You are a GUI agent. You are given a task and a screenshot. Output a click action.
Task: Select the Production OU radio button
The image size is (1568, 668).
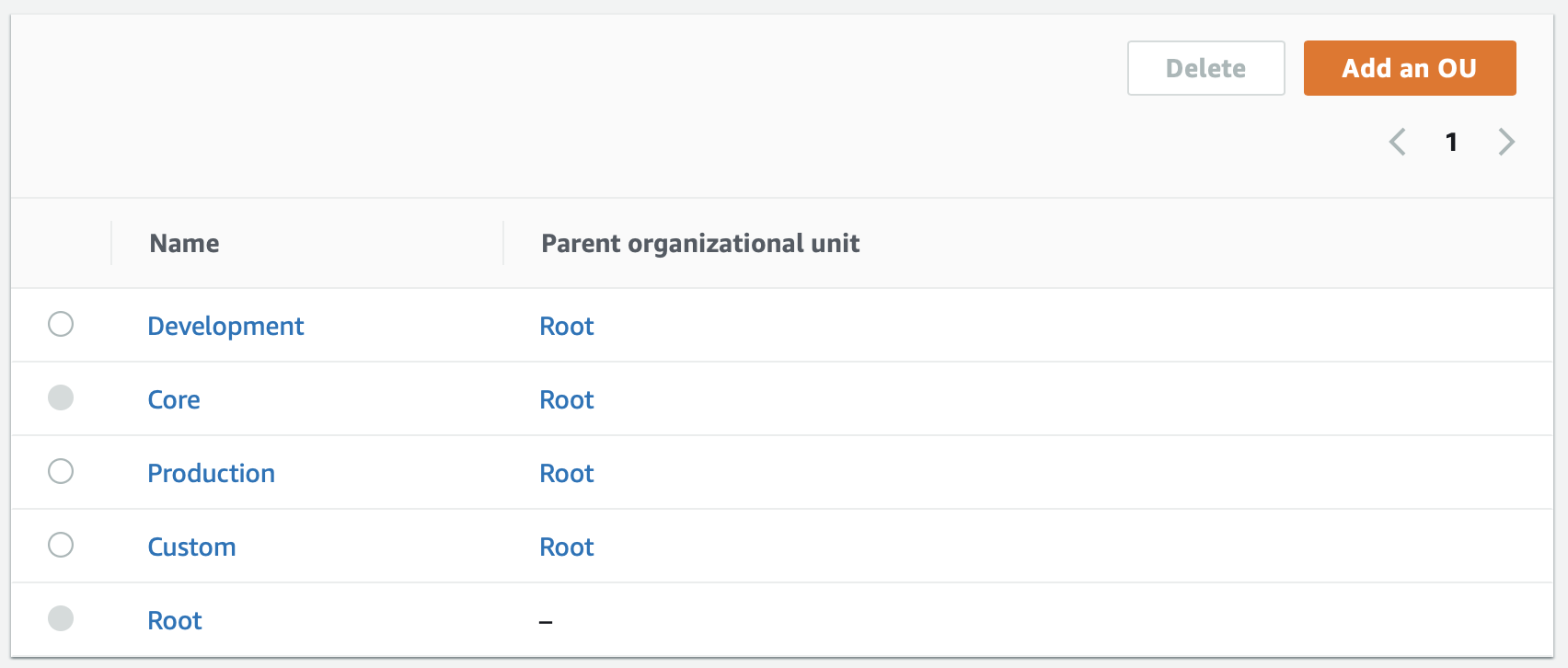pos(61,471)
